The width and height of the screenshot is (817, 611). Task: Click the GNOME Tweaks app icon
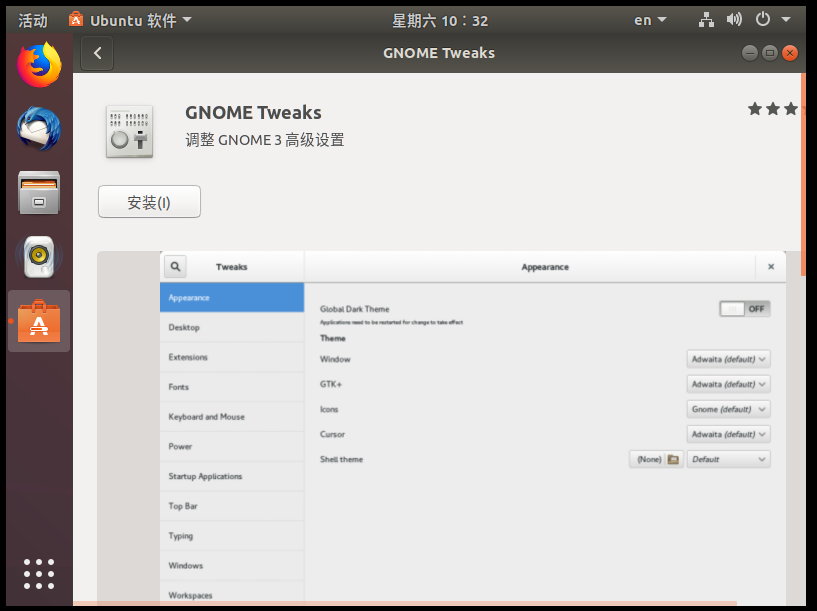click(129, 131)
